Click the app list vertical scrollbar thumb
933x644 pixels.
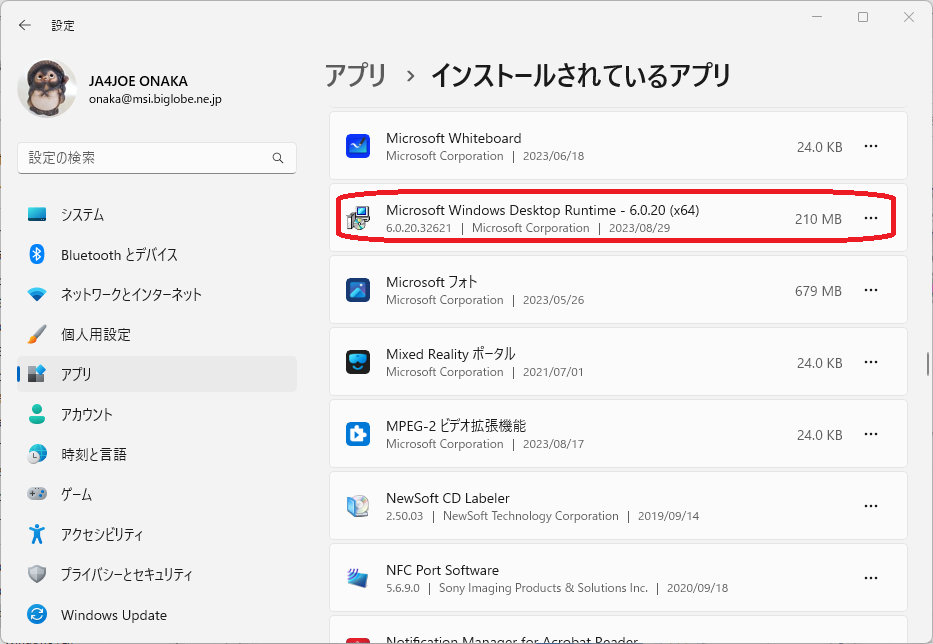click(927, 364)
